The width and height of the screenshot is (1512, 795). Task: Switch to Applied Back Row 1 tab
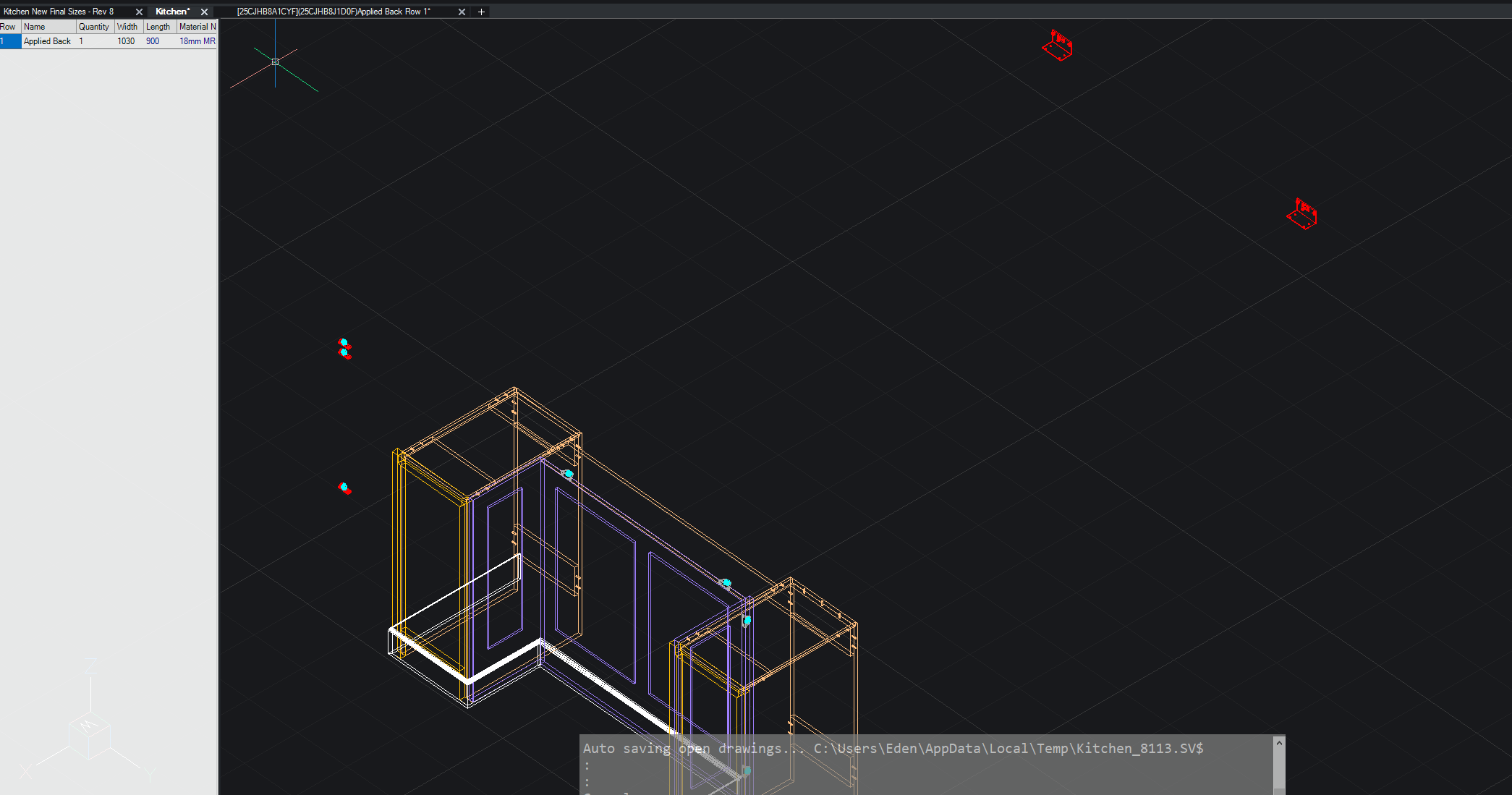coord(334,12)
